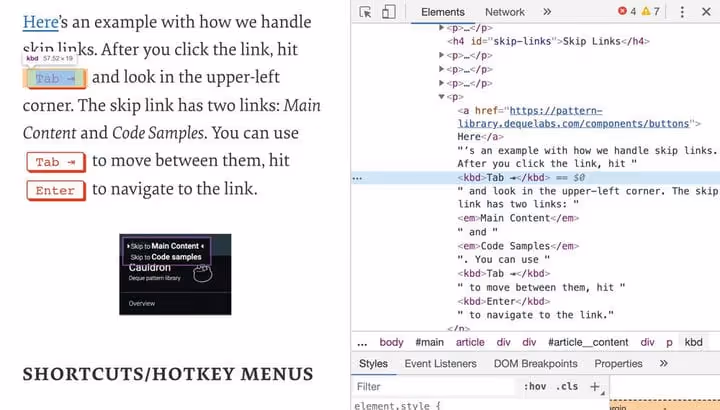Click the '. You can use' text node

504,260
